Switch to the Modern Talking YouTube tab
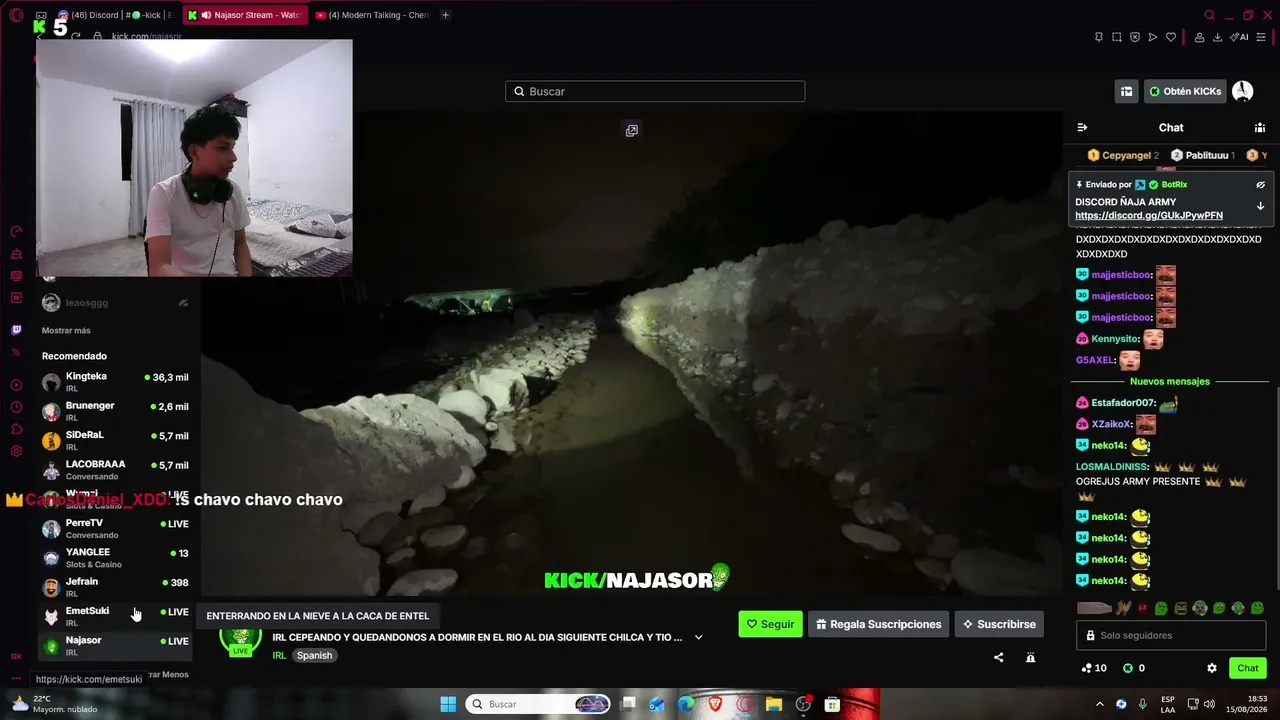 click(372, 15)
